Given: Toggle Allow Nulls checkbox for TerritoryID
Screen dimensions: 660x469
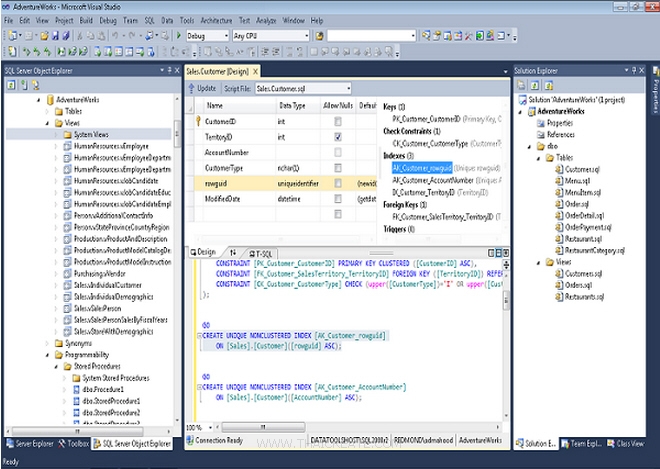Looking at the screenshot, I should (x=338, y=136).
